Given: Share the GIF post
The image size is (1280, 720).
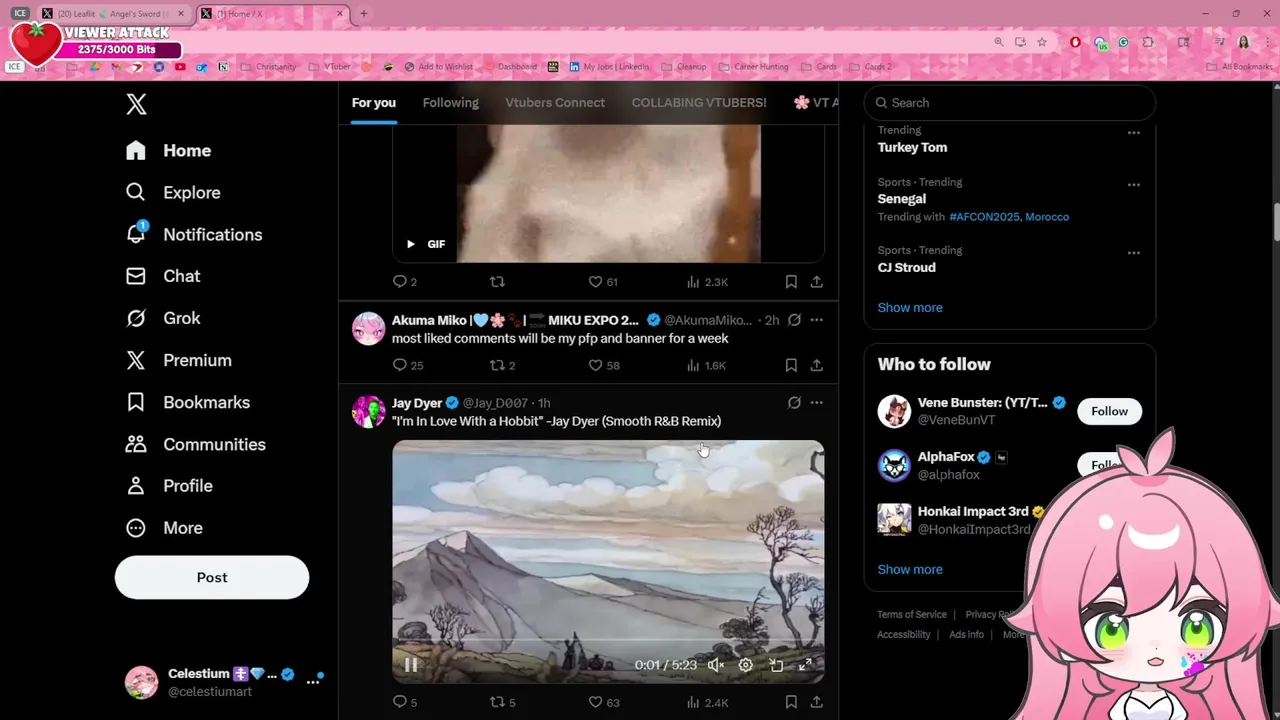Looking at the screenshot, I should 817,282.
